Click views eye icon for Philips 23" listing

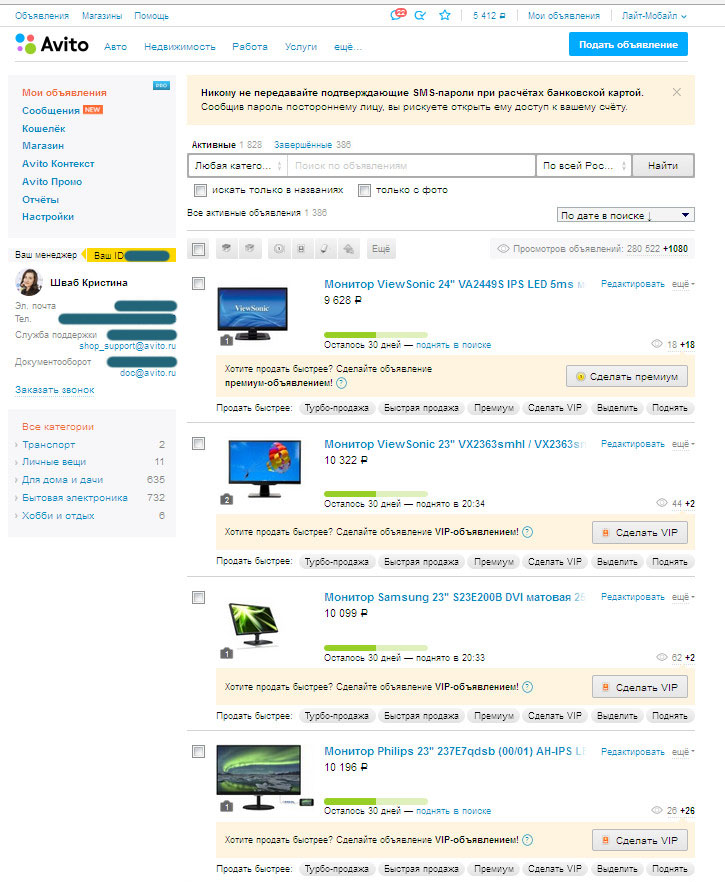[656, 811]
